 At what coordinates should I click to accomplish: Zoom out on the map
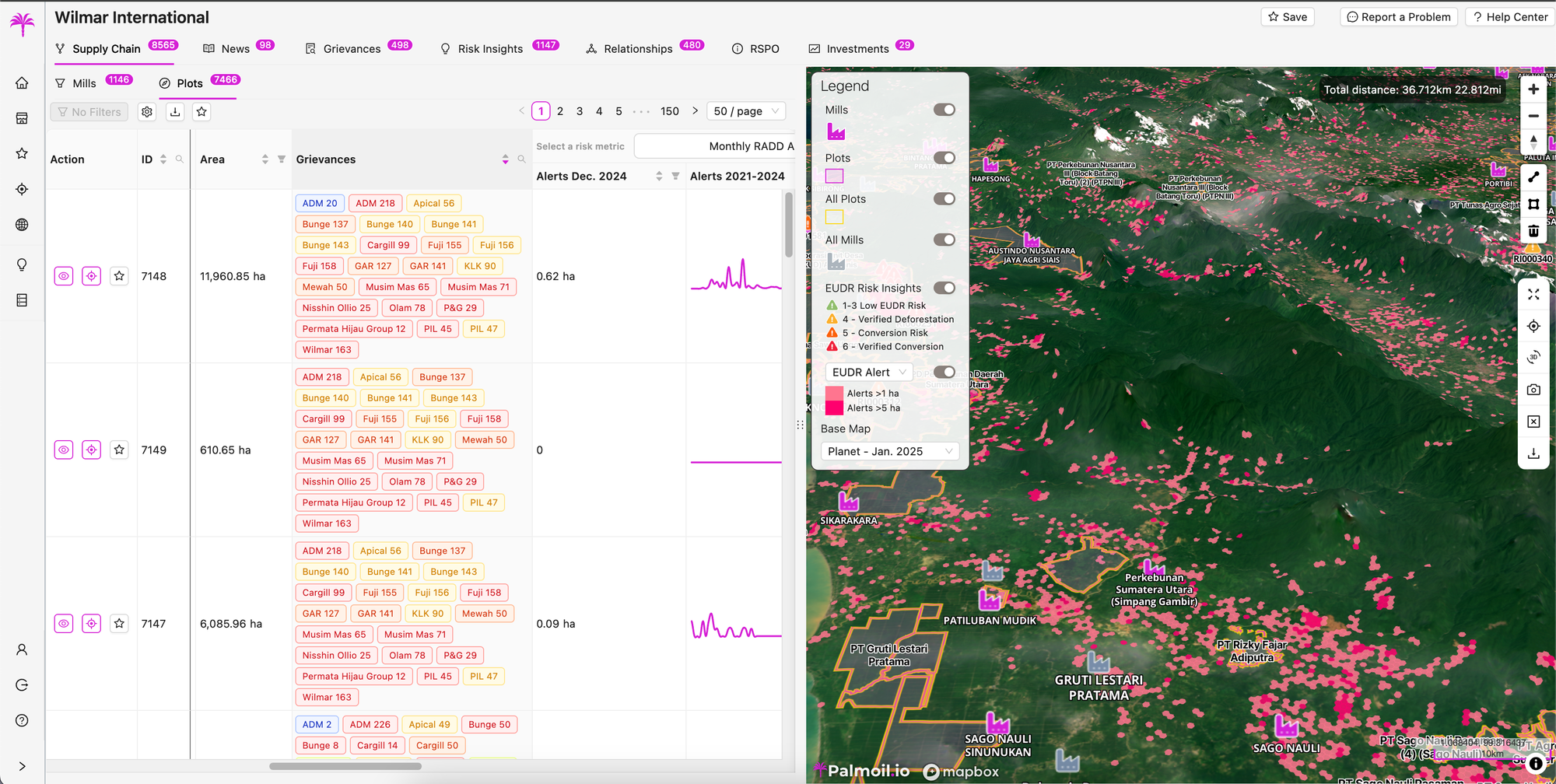(1533, 116)
